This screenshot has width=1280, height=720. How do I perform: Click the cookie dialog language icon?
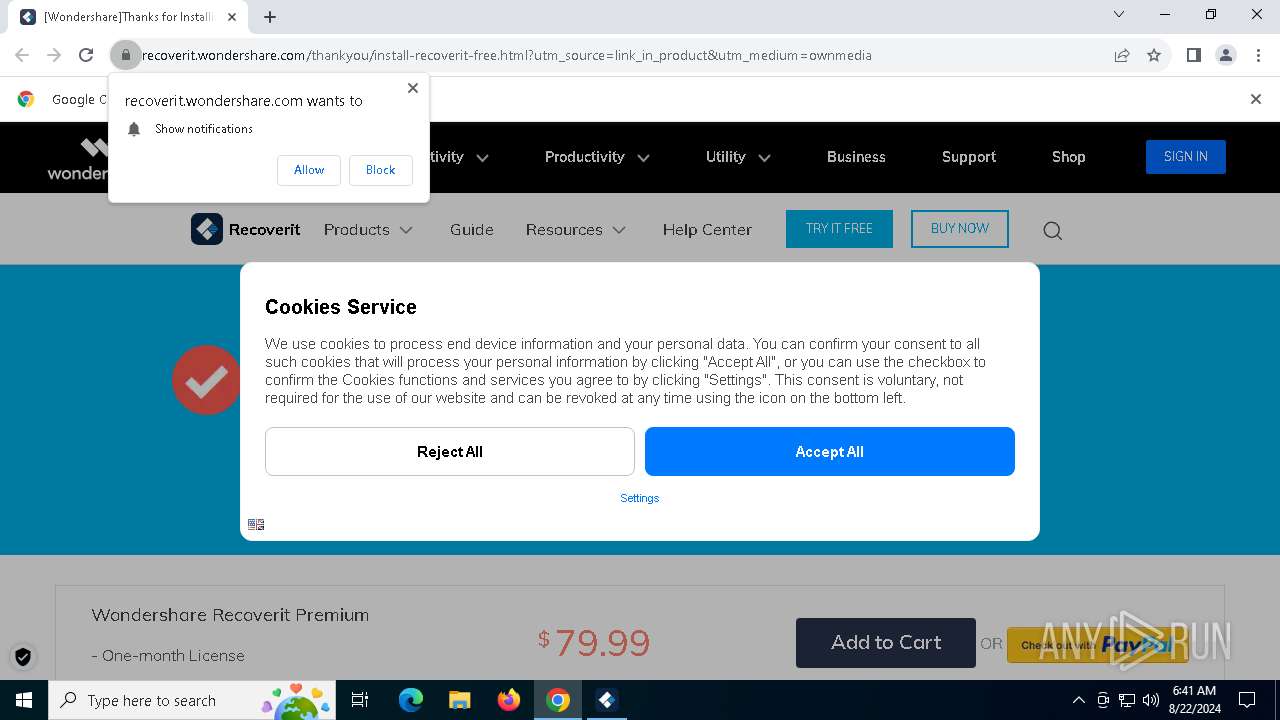point(256,524)
